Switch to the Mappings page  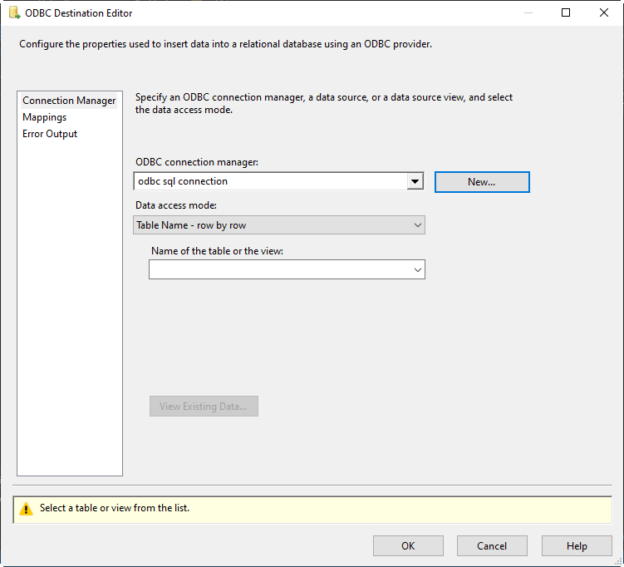coord(45,117)
